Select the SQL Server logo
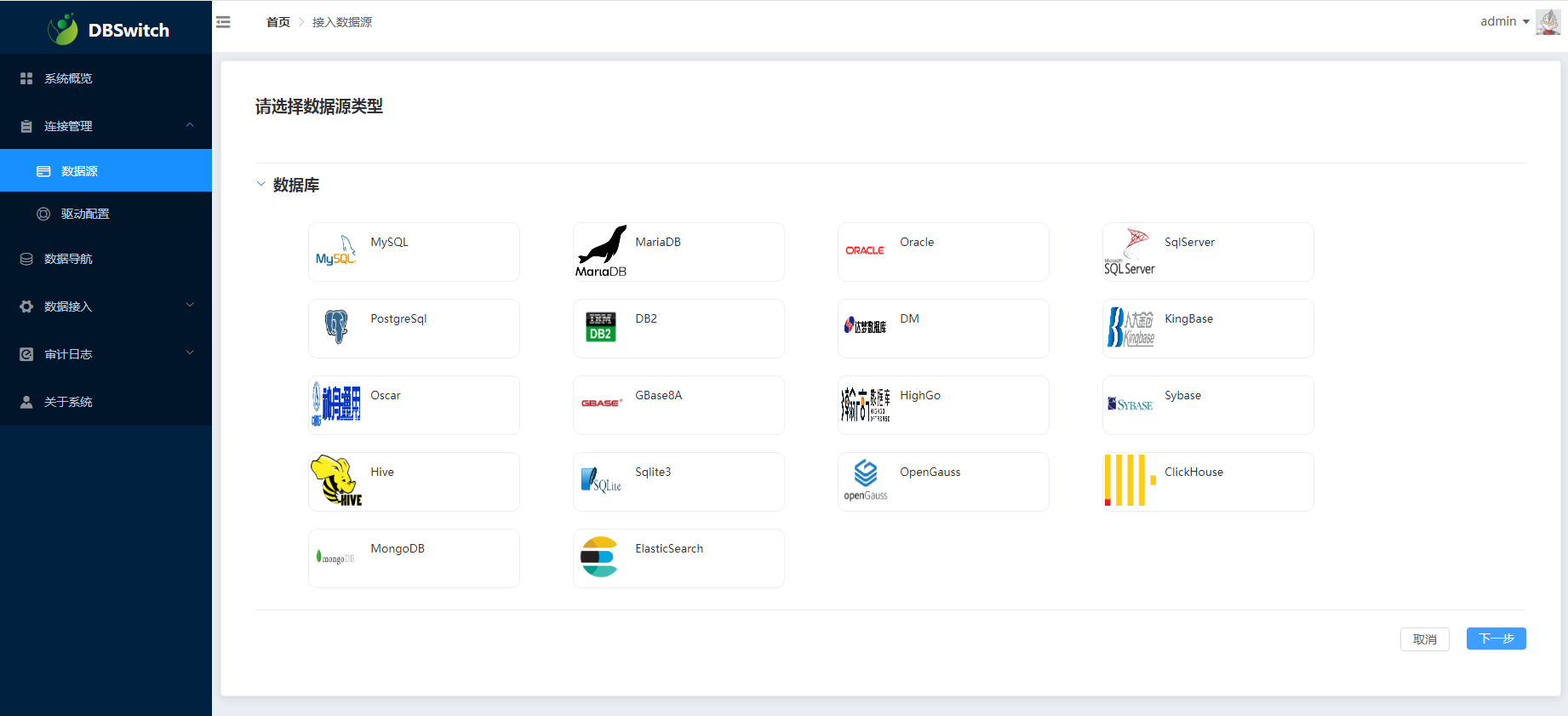 [x=1130, y=251]
